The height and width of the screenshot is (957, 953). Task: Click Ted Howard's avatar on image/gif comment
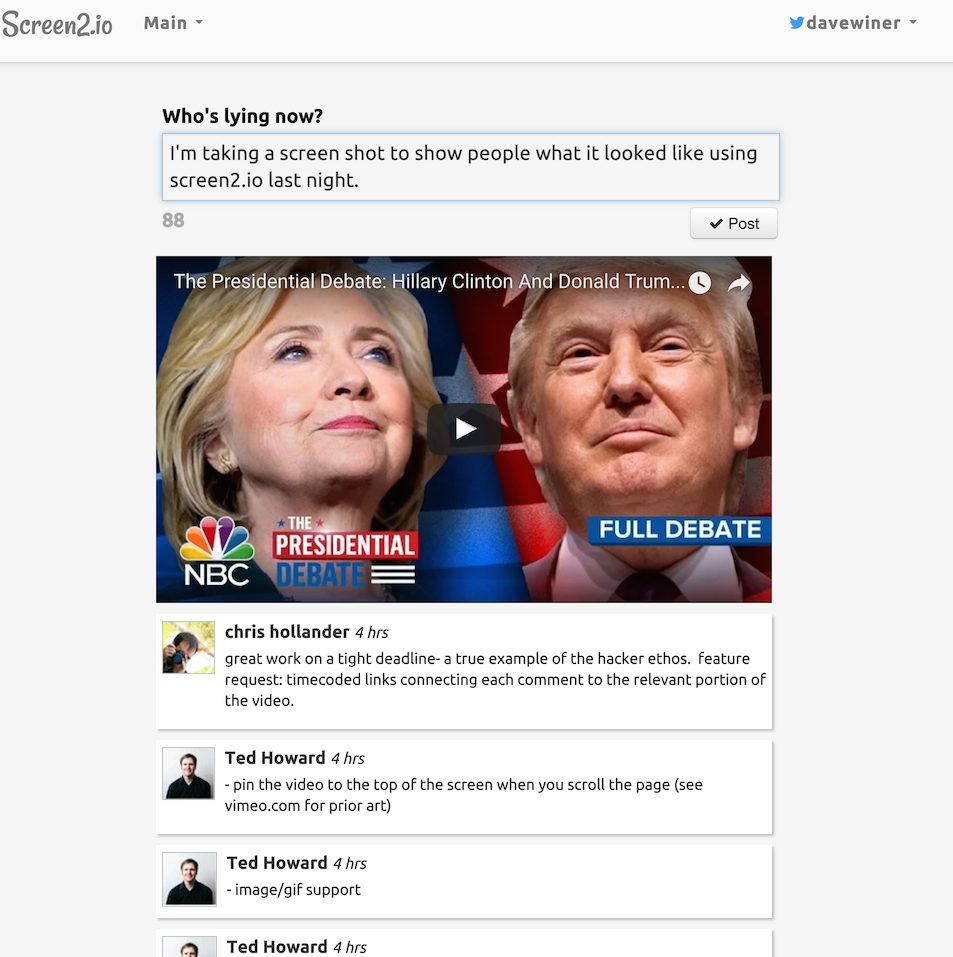pyautogui.click(x=189, y=879)
